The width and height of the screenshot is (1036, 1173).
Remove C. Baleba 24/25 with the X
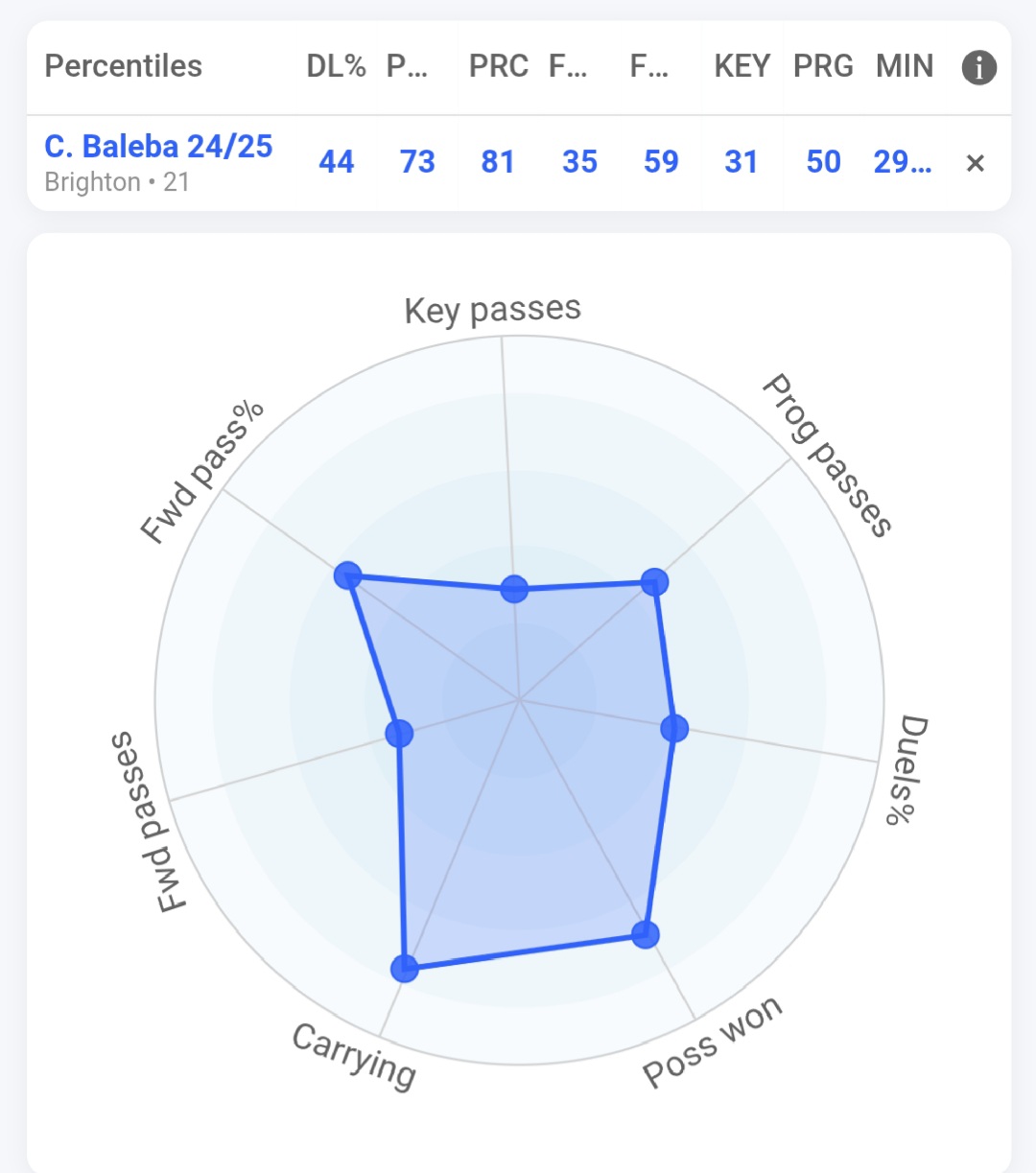pyautogui.click(x=975, y=163)
